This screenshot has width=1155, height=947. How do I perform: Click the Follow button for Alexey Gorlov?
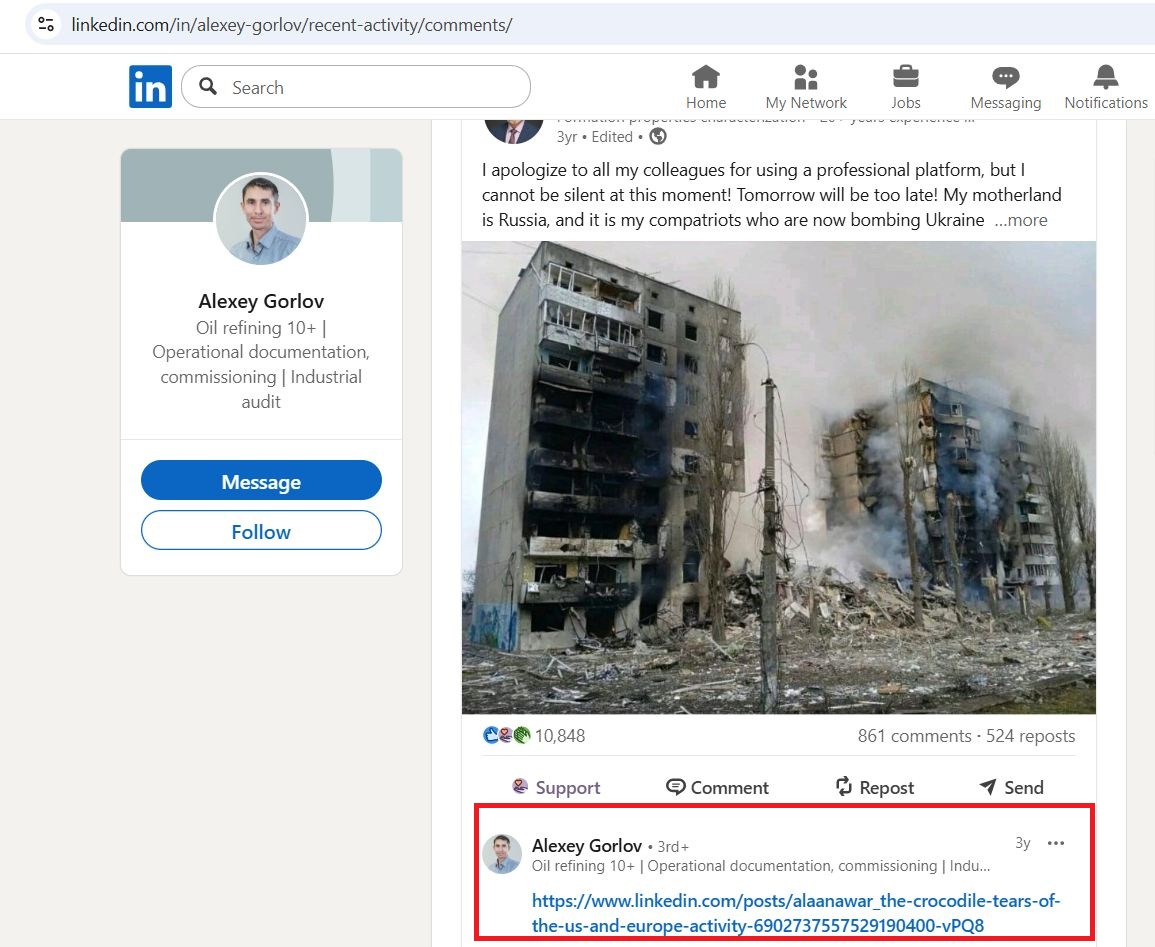[261, 531]
